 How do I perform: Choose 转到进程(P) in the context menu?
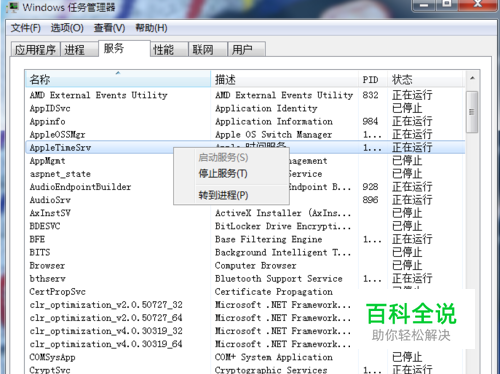tap(231, 195)
